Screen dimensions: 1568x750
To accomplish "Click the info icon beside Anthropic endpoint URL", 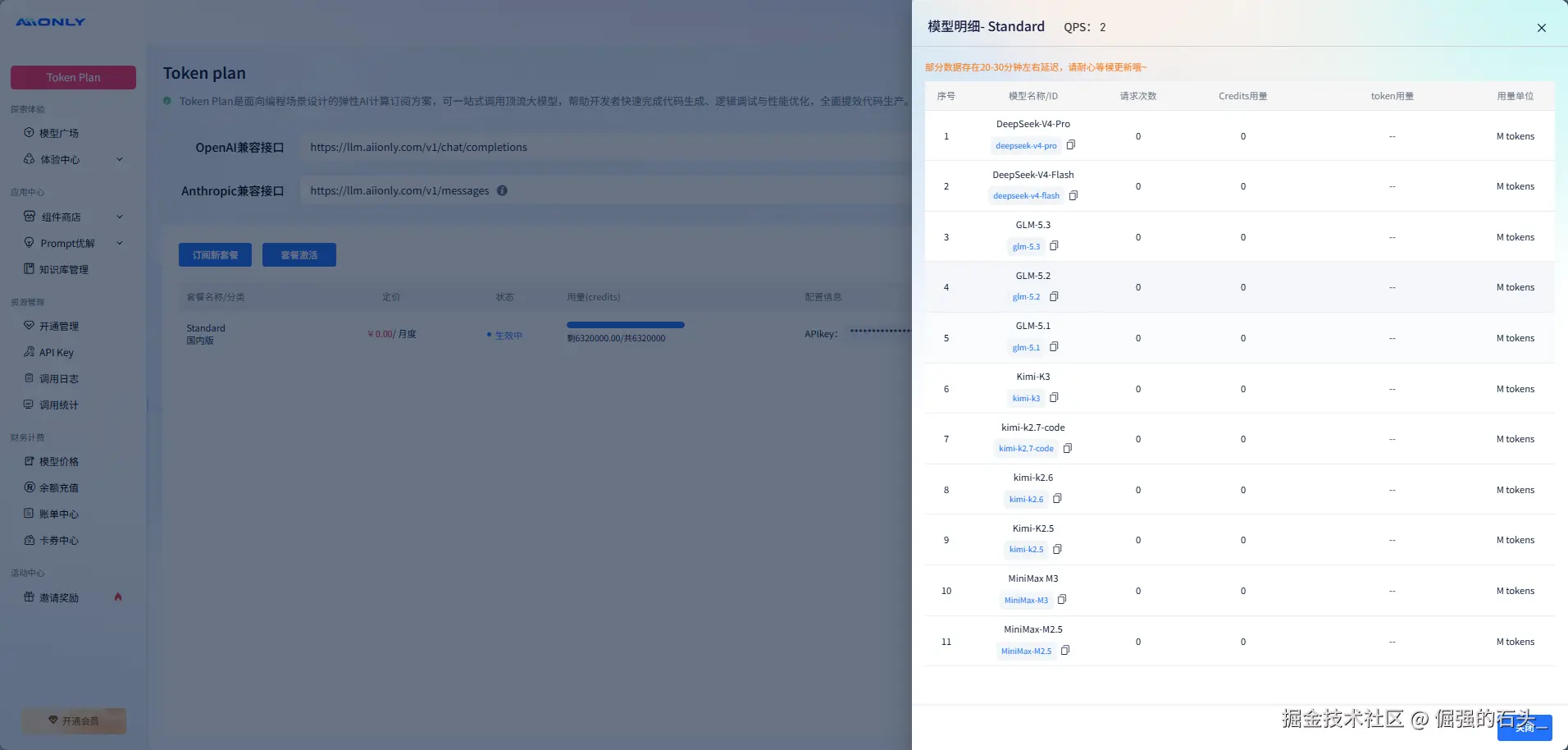I will click(x=502, y=190).
